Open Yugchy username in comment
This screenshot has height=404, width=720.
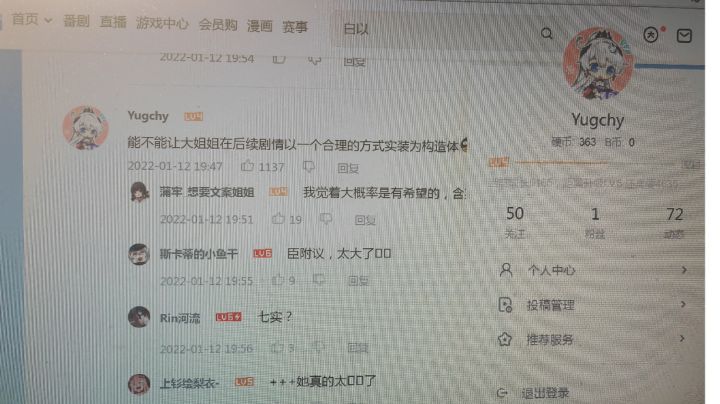148,116
